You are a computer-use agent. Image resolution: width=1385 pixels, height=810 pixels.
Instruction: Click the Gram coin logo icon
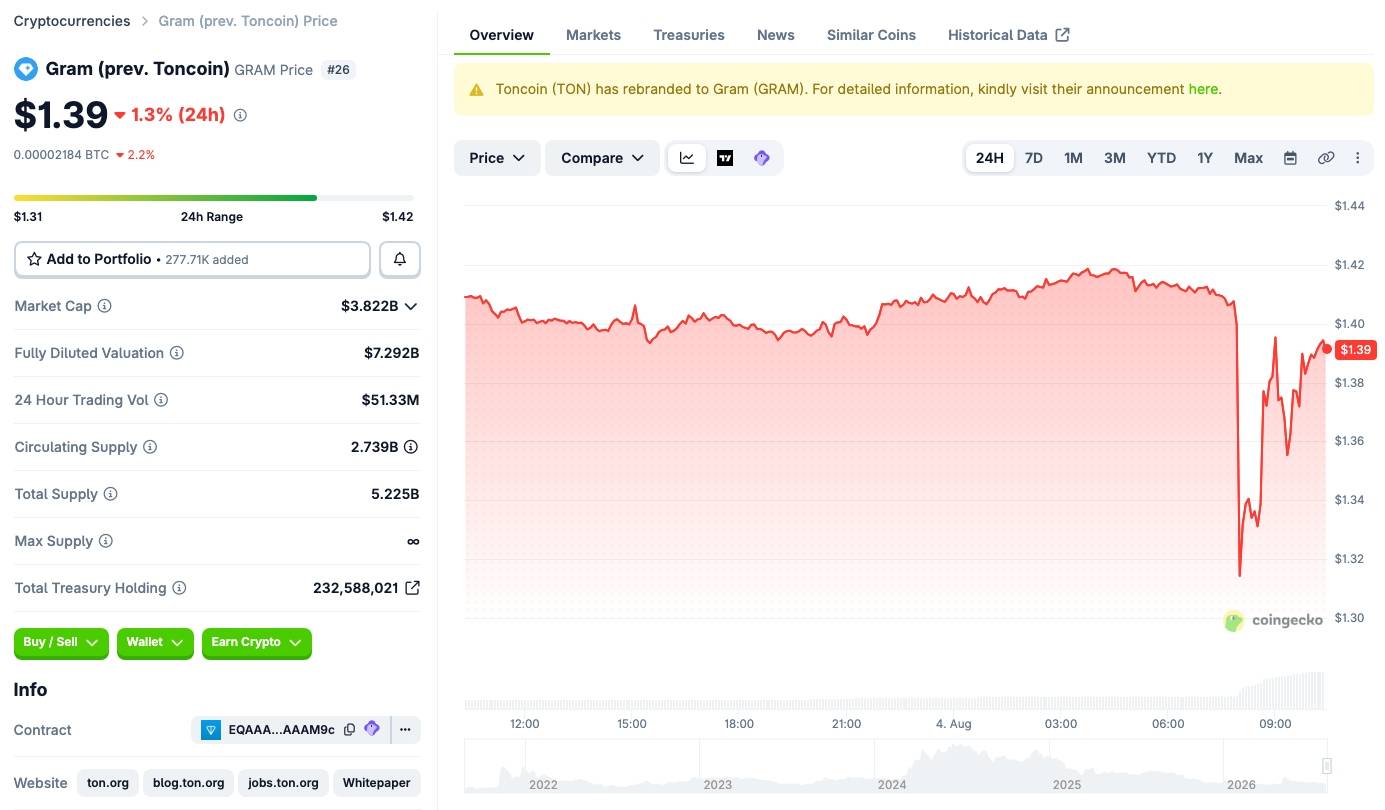pos(25,69)
